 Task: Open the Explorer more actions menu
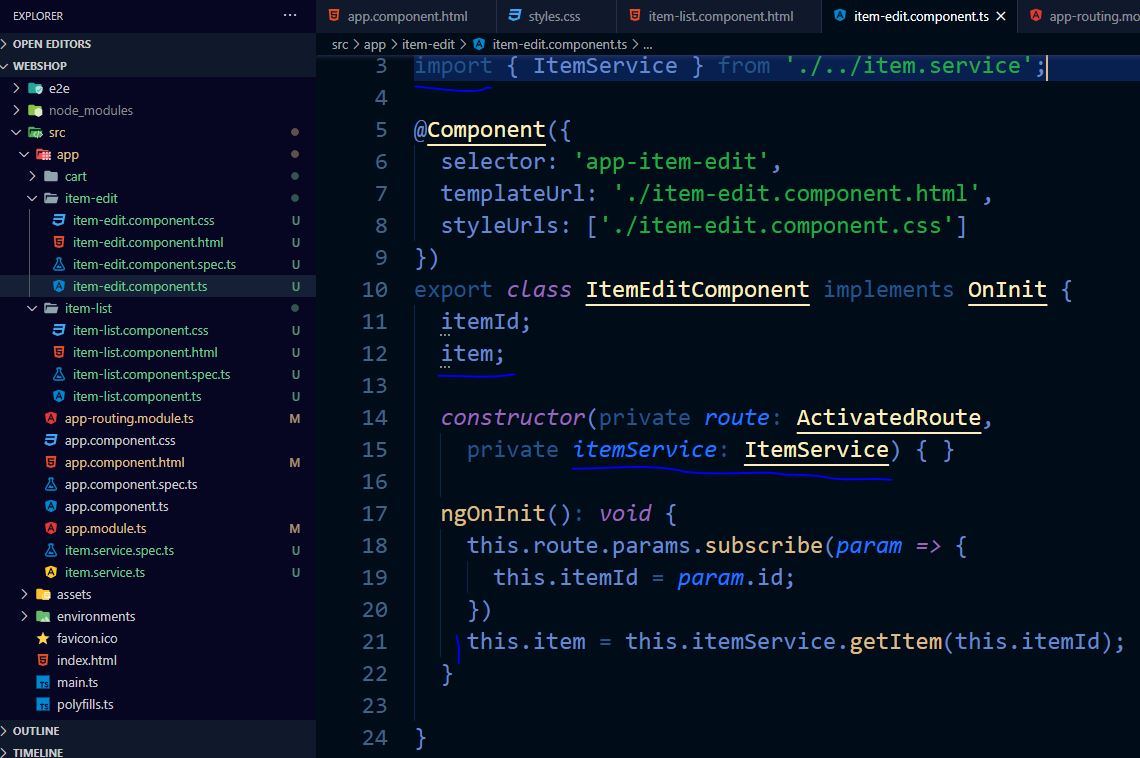click(289, 15)
